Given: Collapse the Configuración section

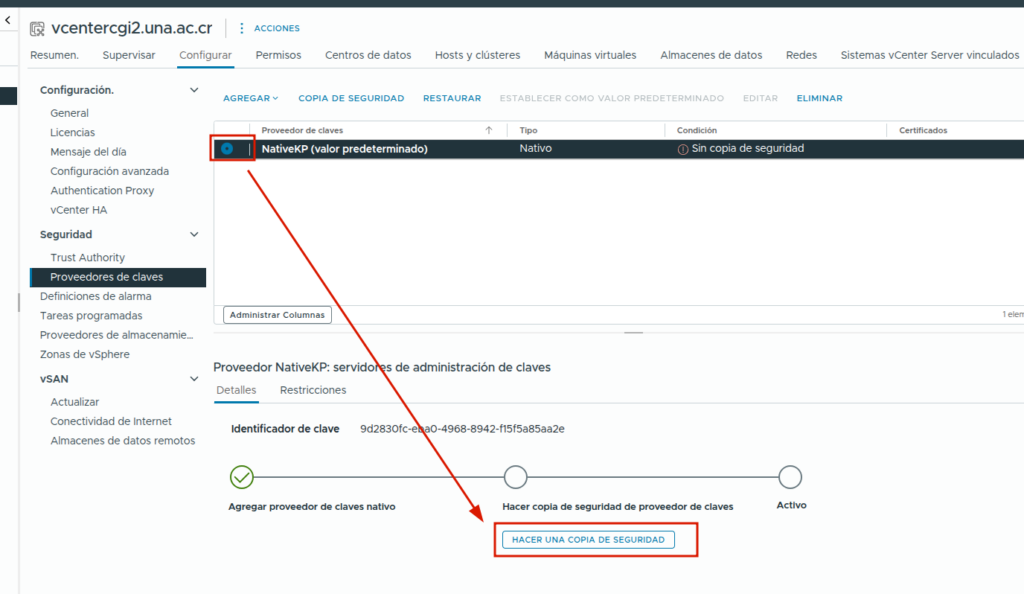Looking at the screenshot, I should click(194, 90).
